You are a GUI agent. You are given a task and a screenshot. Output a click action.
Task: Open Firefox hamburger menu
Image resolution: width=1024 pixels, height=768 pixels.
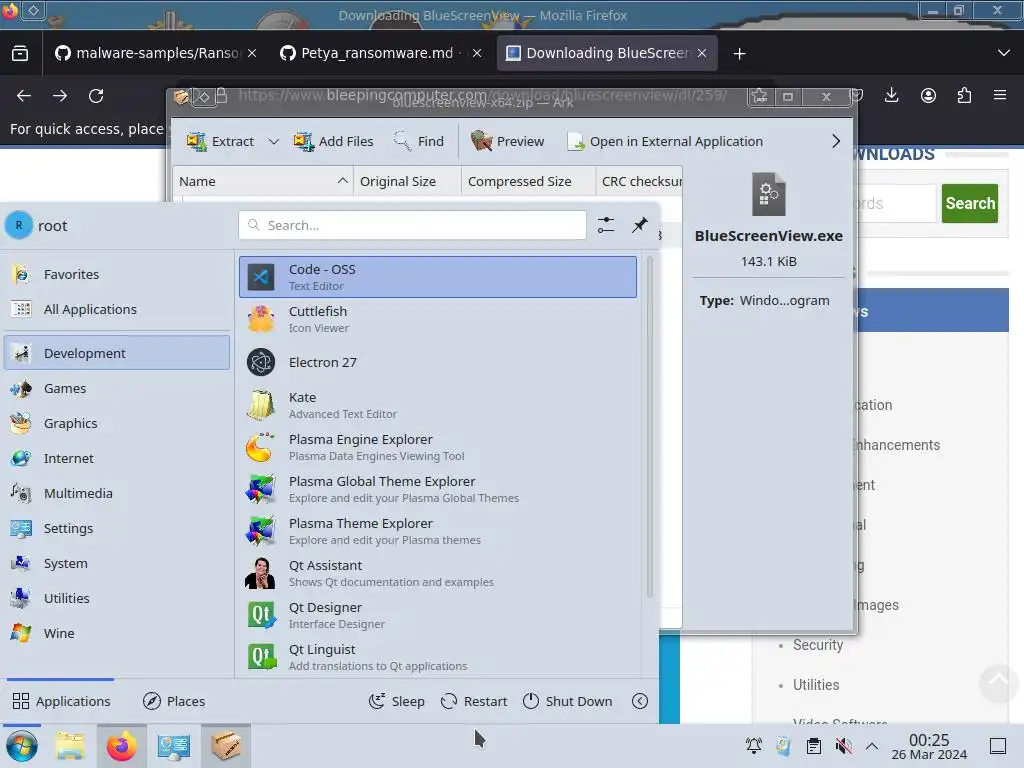(1000, 95)
